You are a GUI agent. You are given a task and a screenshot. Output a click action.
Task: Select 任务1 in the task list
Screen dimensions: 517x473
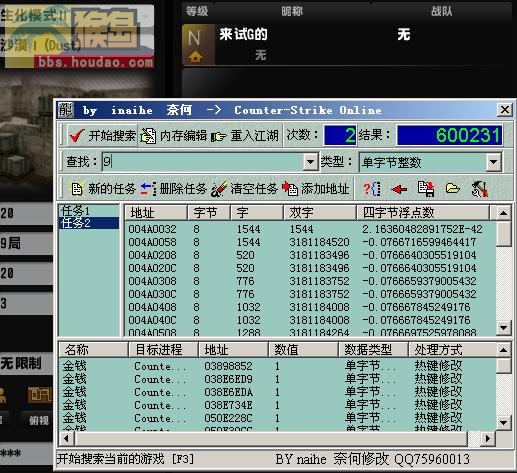89,210
